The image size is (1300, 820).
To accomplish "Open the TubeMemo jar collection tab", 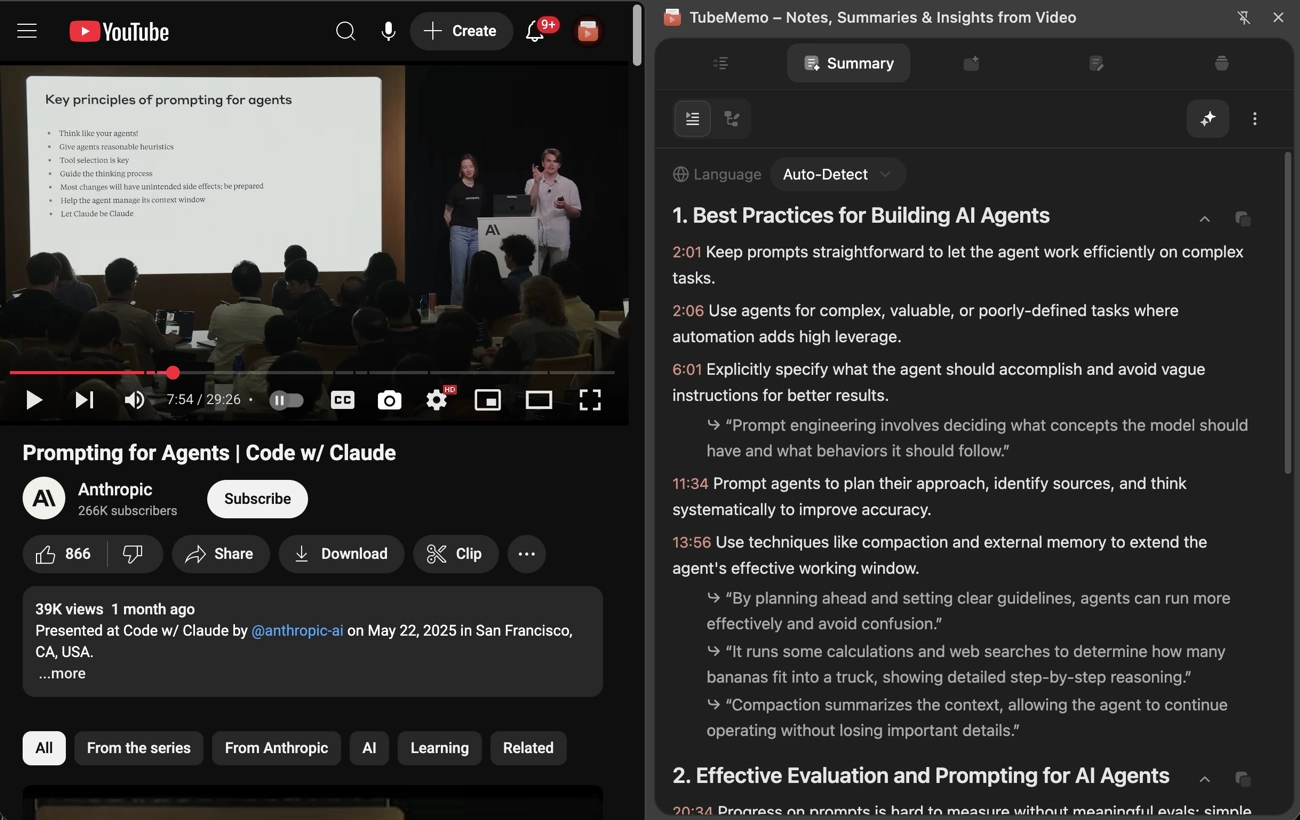I will [x=1221, y=63].
